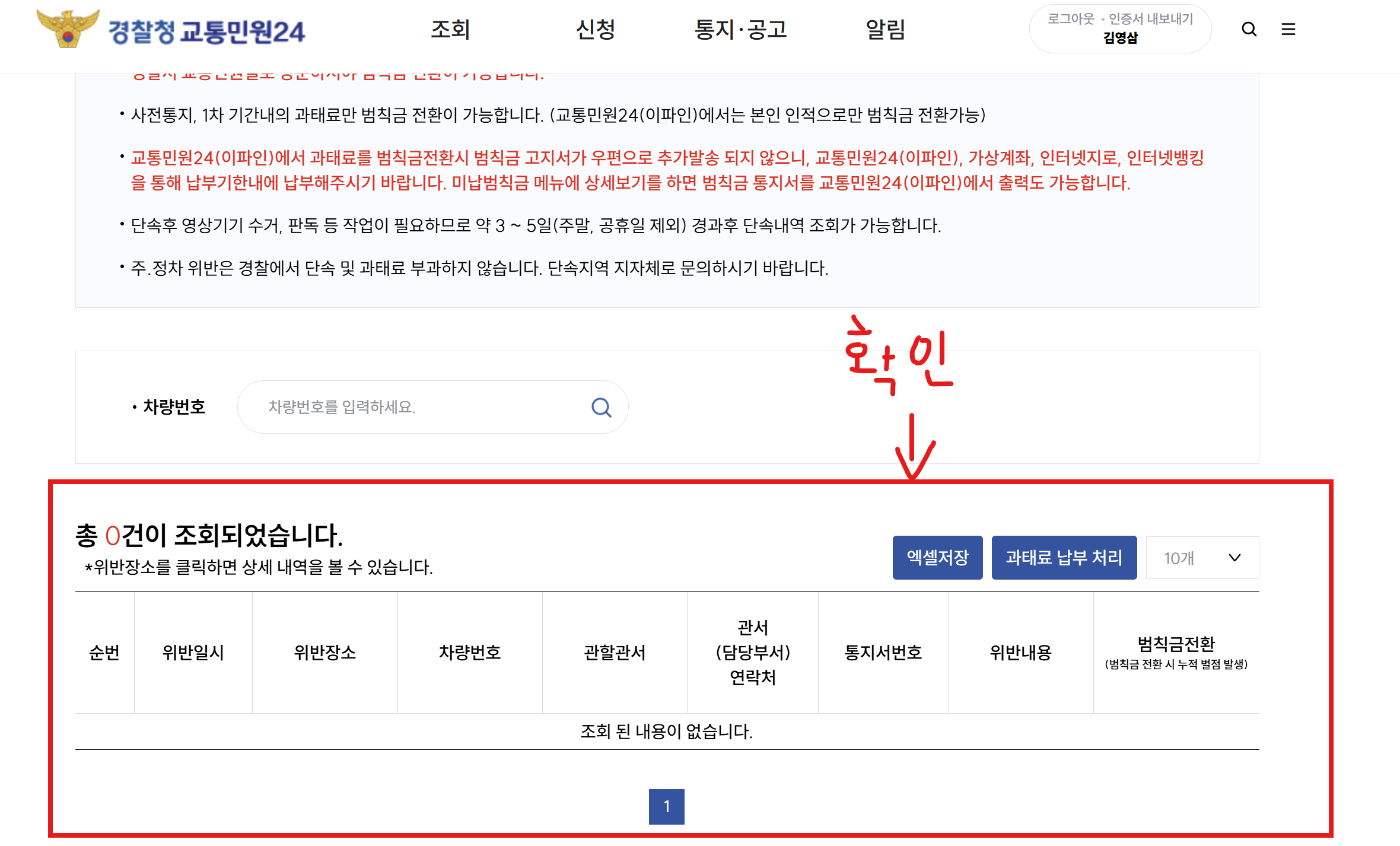Click the 위반장소 column header
Viewport: 1400px width, 846px height.
(324, 653)
